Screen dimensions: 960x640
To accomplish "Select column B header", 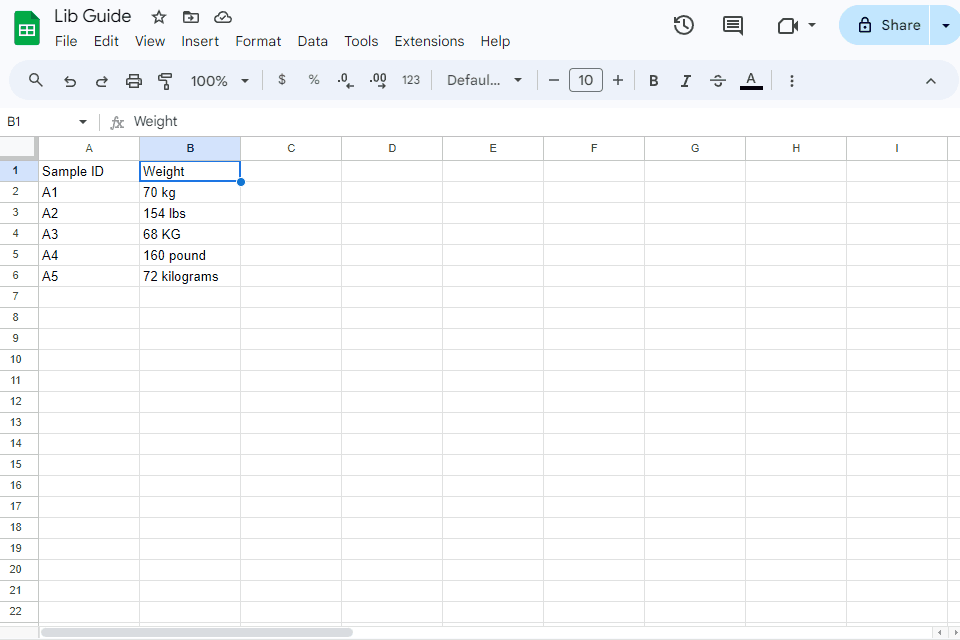I will pyautogui.click(x=190, y=148).
